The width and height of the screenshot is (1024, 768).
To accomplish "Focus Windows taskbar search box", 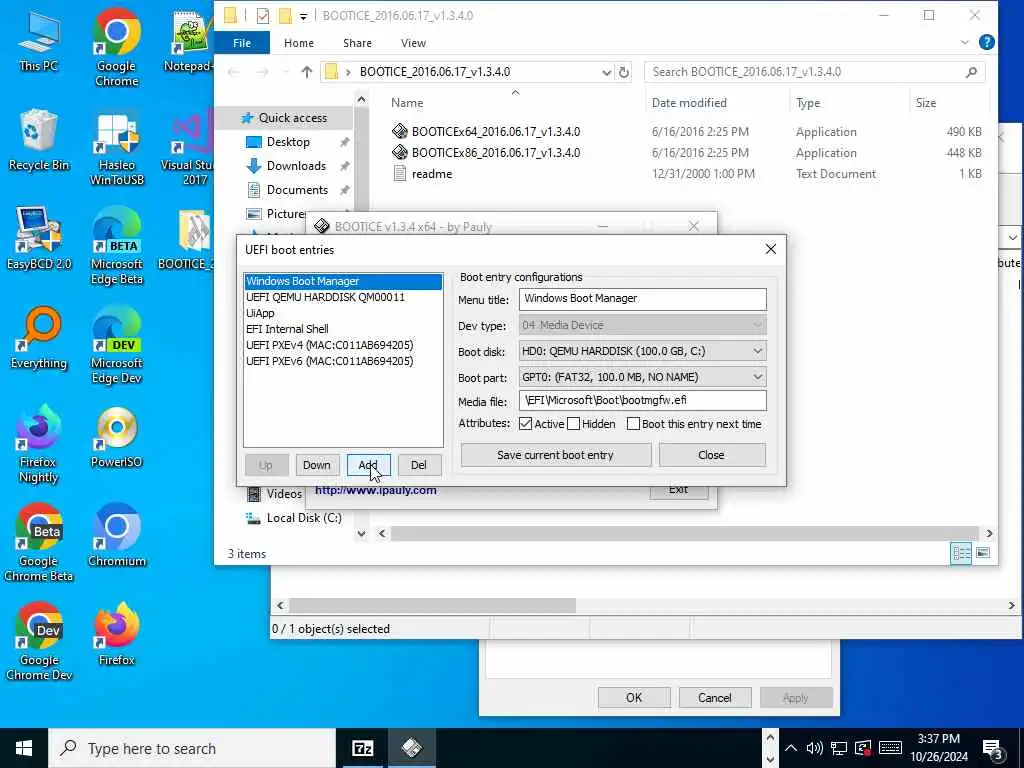I will pos(193,748).
